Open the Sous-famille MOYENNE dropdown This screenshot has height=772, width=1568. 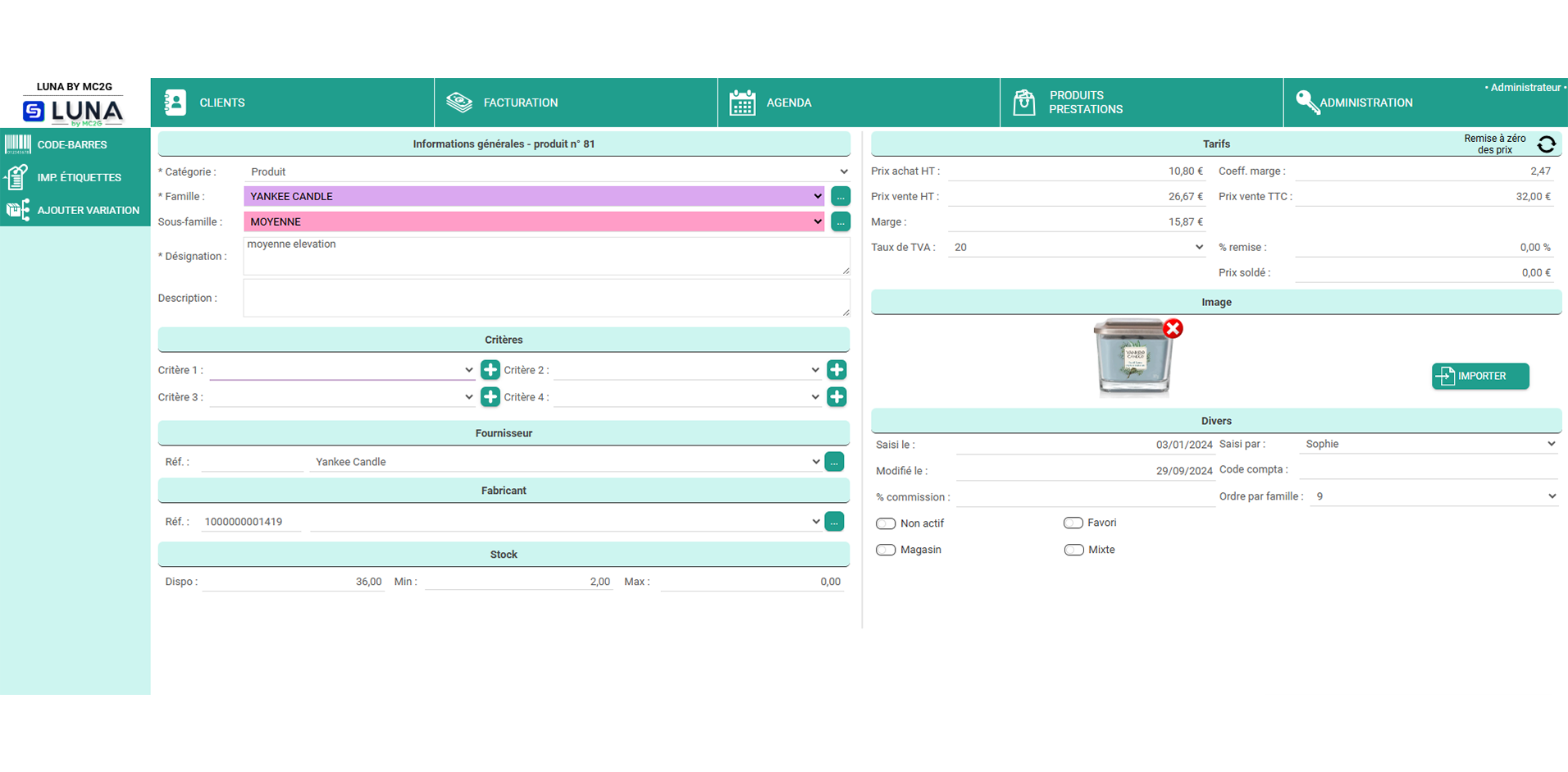coord(534,222)
